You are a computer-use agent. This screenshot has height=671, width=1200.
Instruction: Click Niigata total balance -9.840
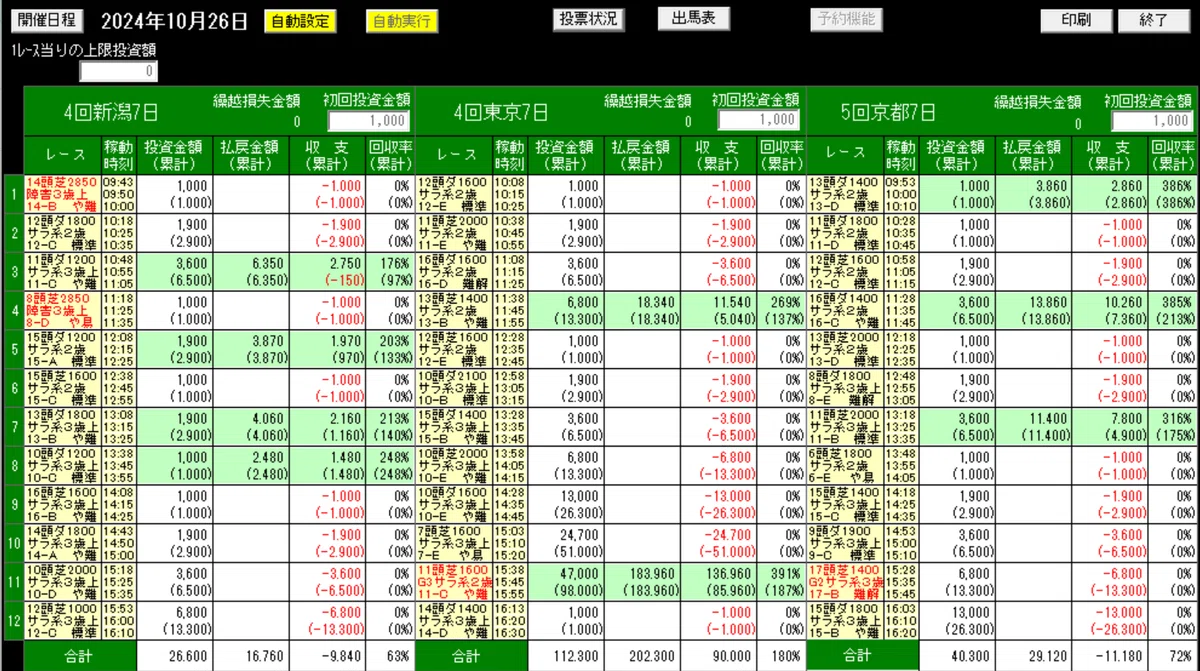pos(326,656)
